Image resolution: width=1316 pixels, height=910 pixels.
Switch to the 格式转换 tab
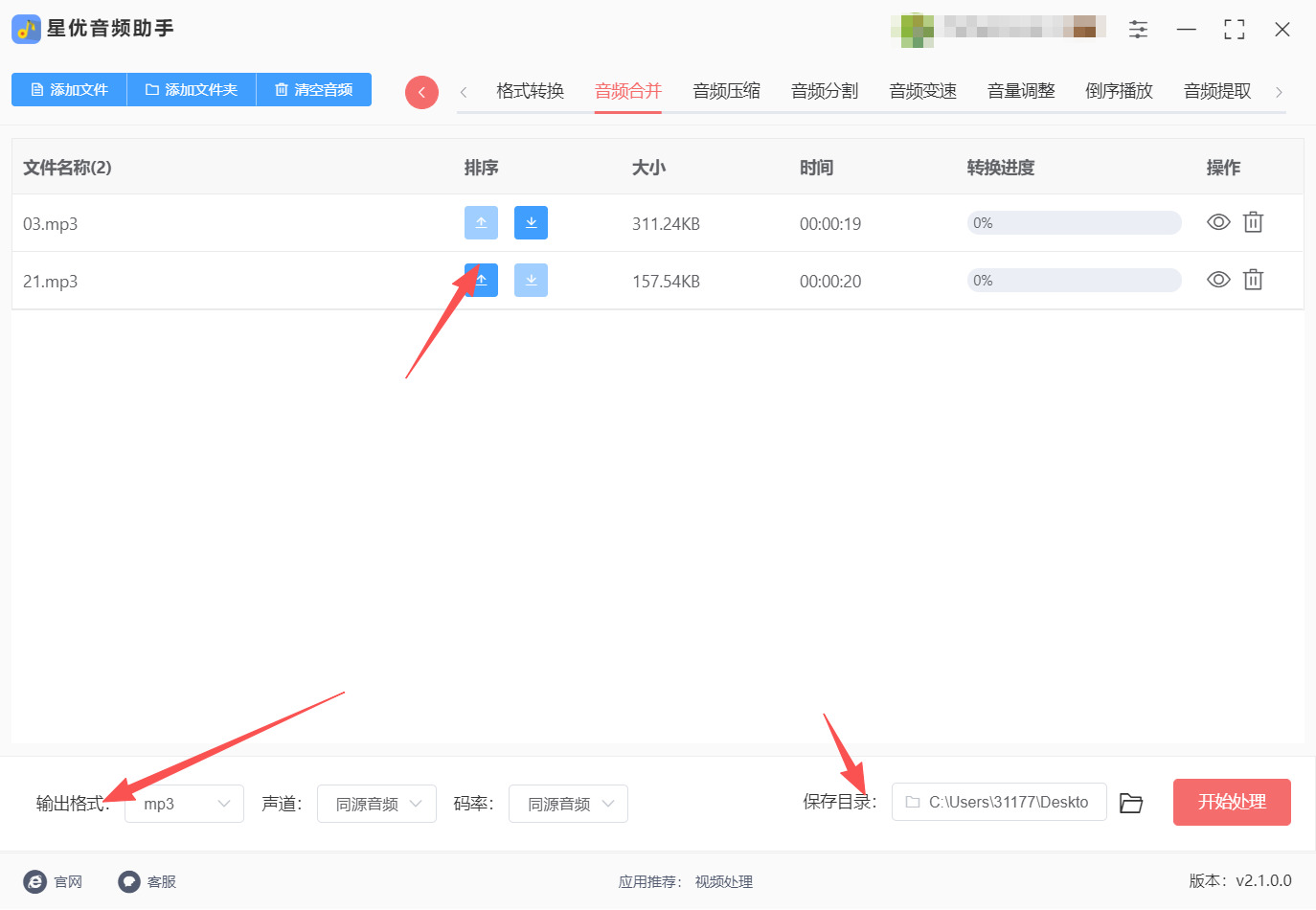530,91
